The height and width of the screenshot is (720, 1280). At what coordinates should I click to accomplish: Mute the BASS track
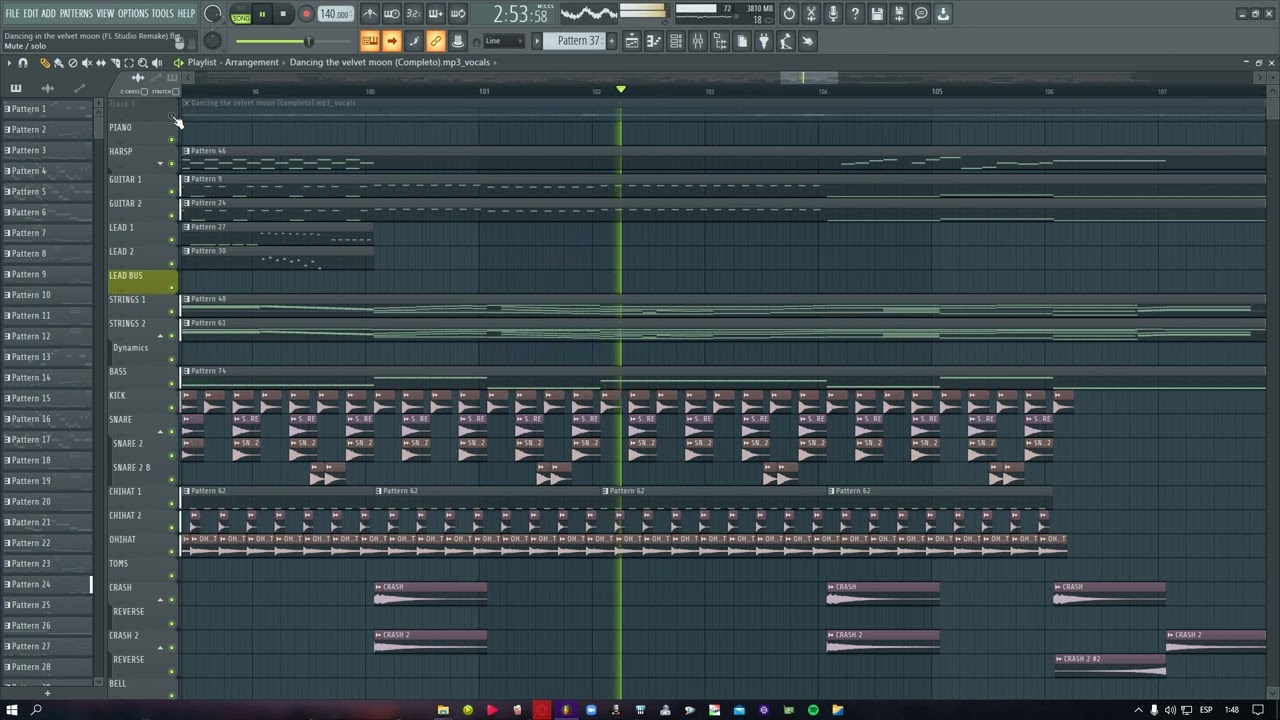coord(171,384)
